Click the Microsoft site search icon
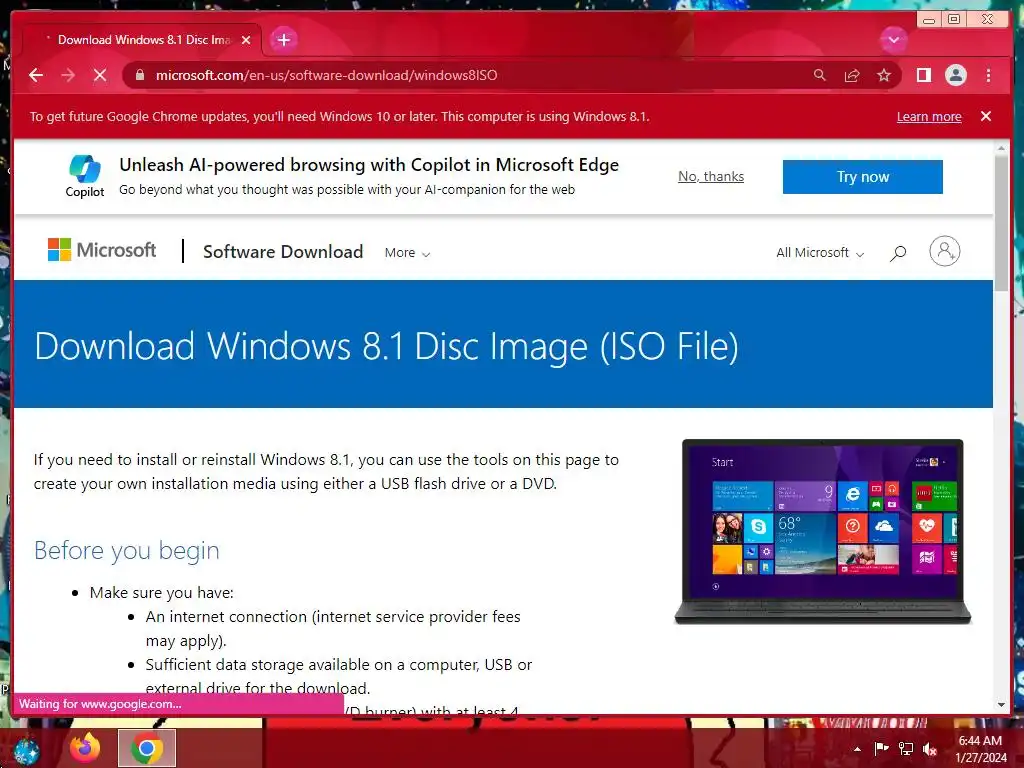The image size is (1024, 768). (898, 253)
